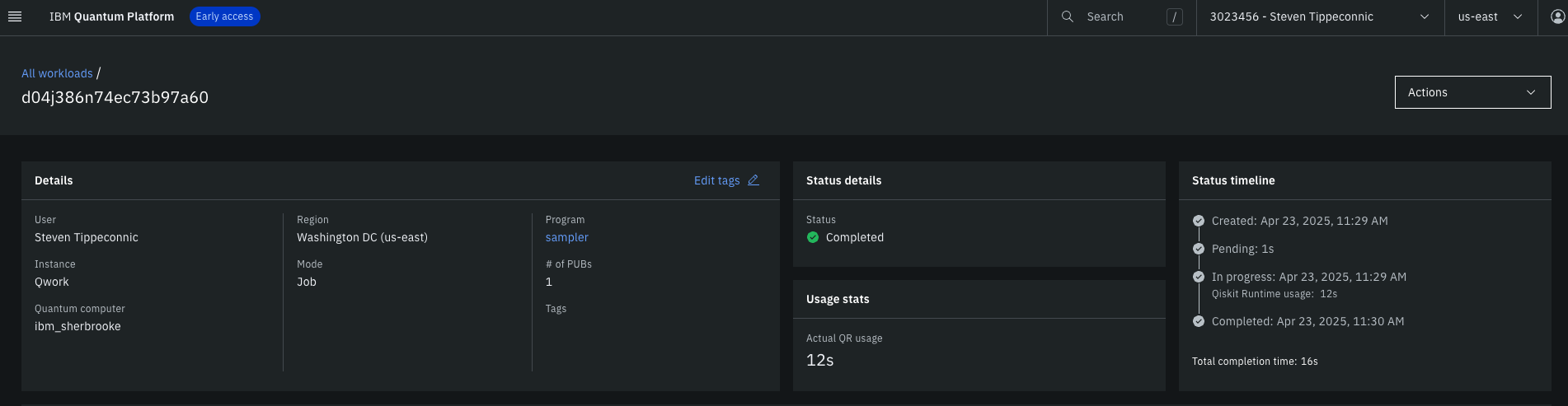Viewport: 1568px width, 406px height.
Task: Click the pencil icon beside Edit tags
Action: pos(753,180)
